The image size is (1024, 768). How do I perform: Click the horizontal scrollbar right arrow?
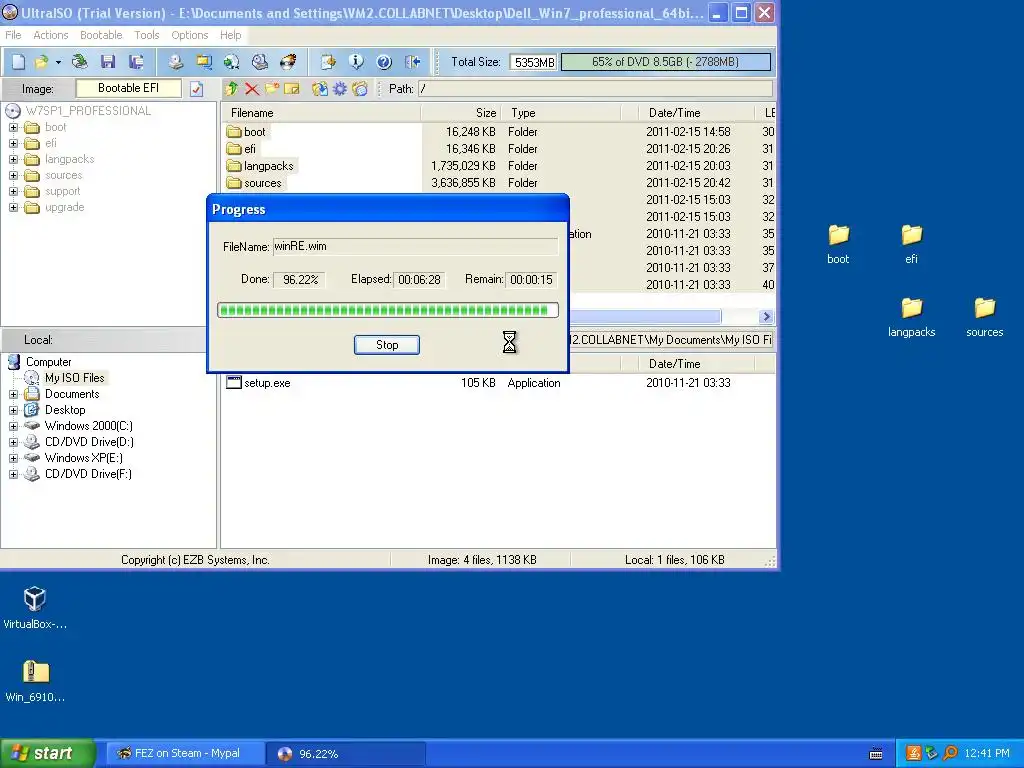coord(767,317)
